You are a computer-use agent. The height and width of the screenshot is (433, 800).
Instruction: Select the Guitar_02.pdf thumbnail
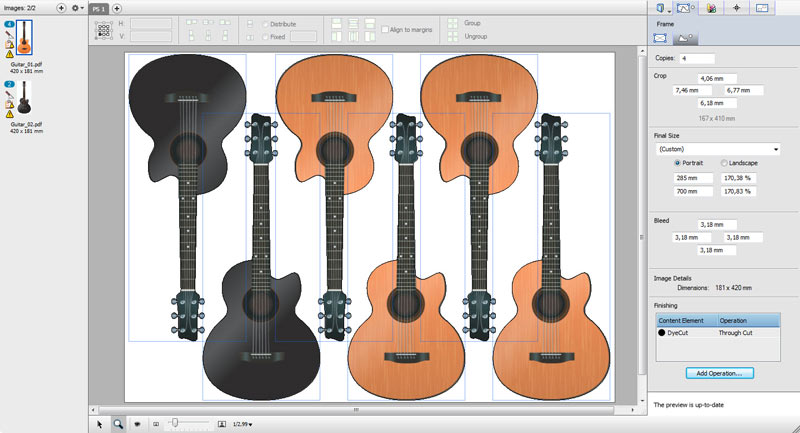[x=24, y=97]
